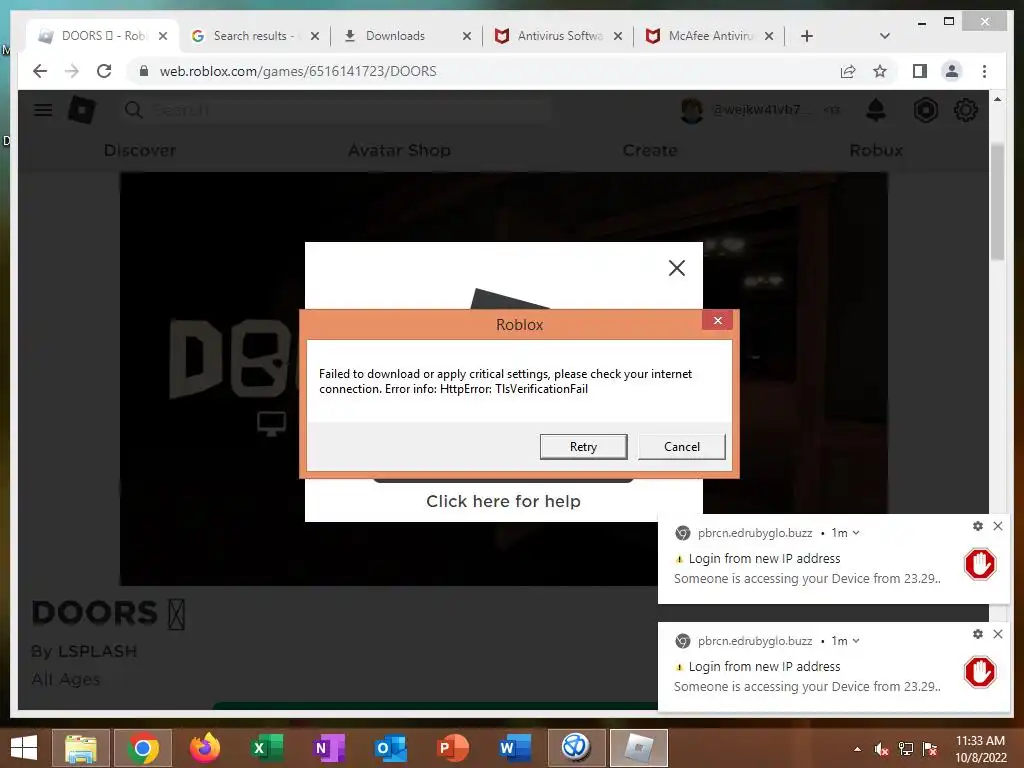Viewport: 1024px width, 768px height.
Task: Switch to the McAfee Antivirus tab
Action: click(711, 36)
